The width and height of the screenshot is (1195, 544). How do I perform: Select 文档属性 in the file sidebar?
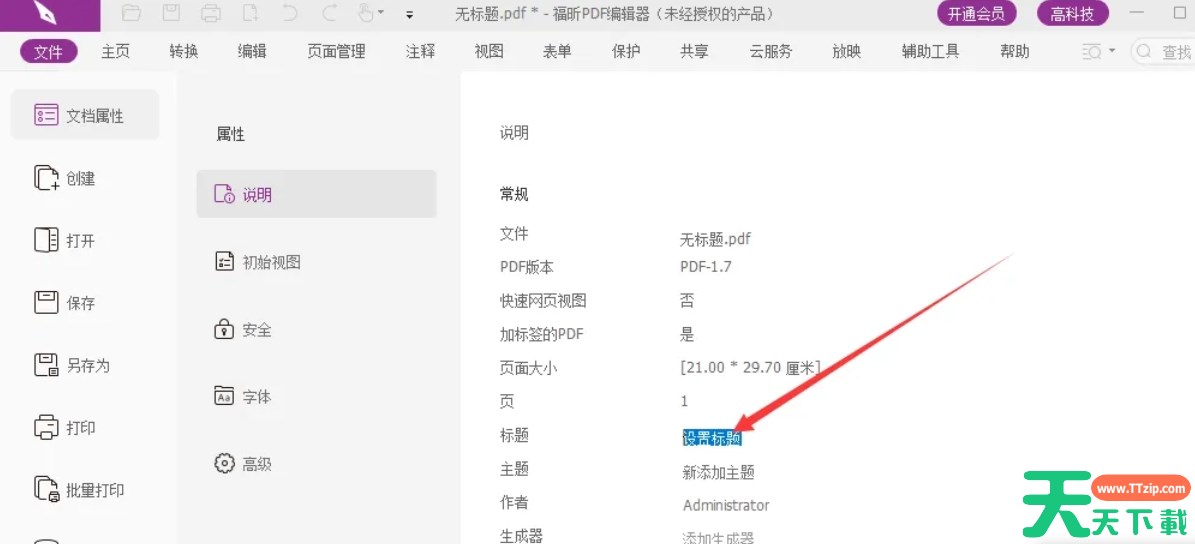pyautogui.click(x=85, y=115)
